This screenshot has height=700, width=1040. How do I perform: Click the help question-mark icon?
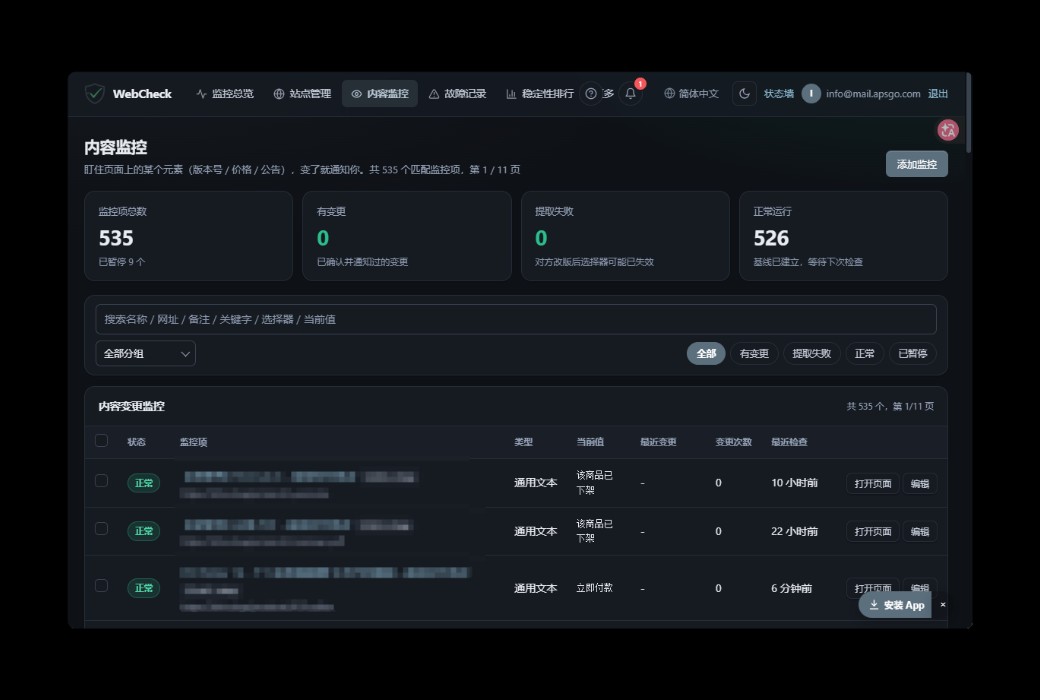[x=591, y=94]
